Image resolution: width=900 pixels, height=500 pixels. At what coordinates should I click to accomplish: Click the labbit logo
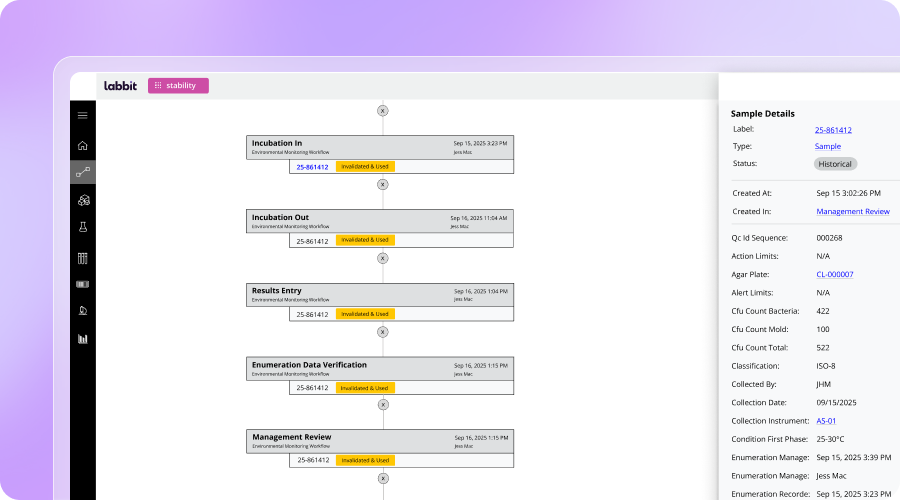tap(121, 86)
